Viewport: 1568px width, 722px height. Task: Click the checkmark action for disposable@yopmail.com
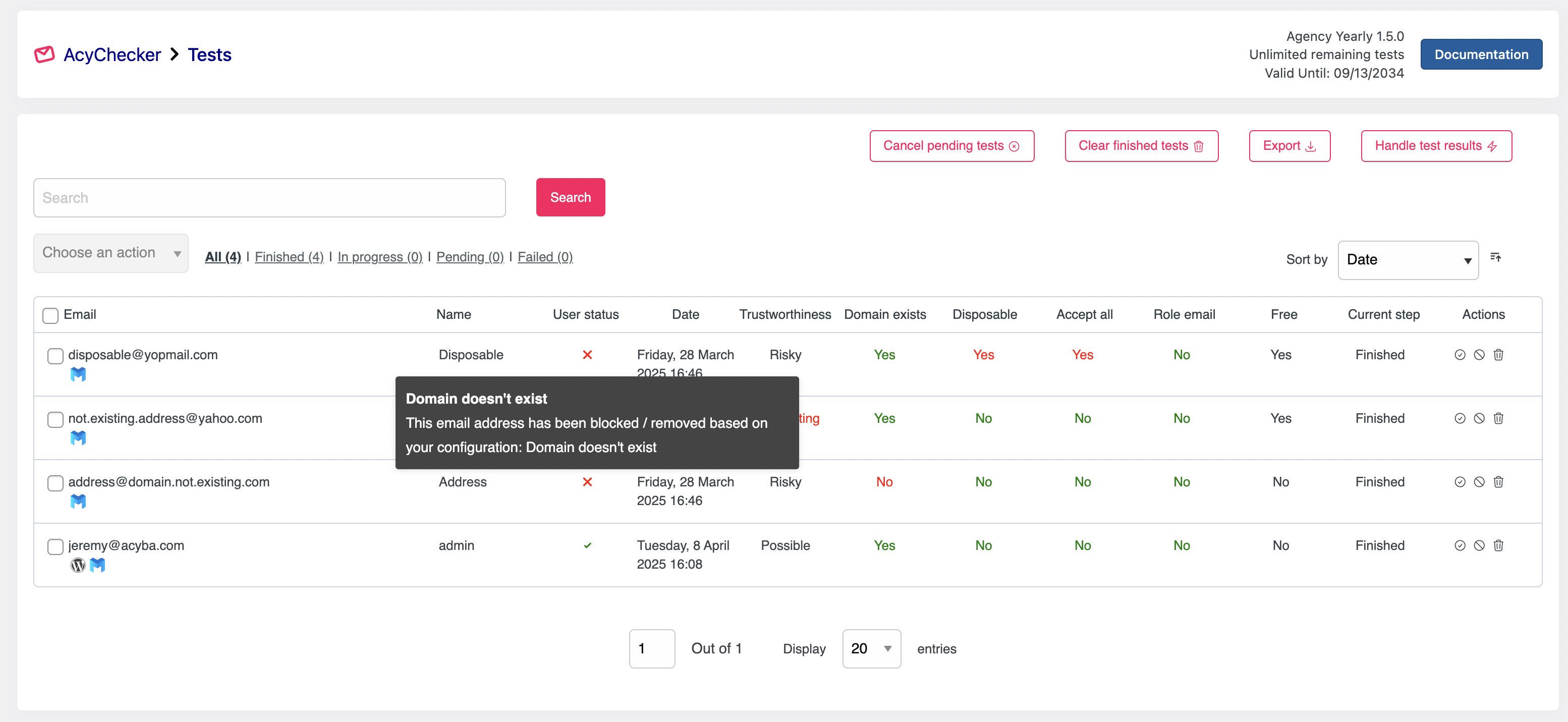(x=1460, y=355)
